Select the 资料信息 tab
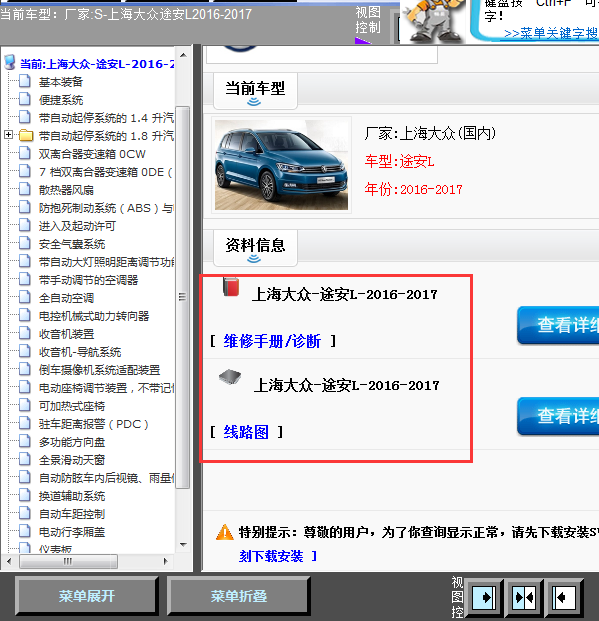 255,248
